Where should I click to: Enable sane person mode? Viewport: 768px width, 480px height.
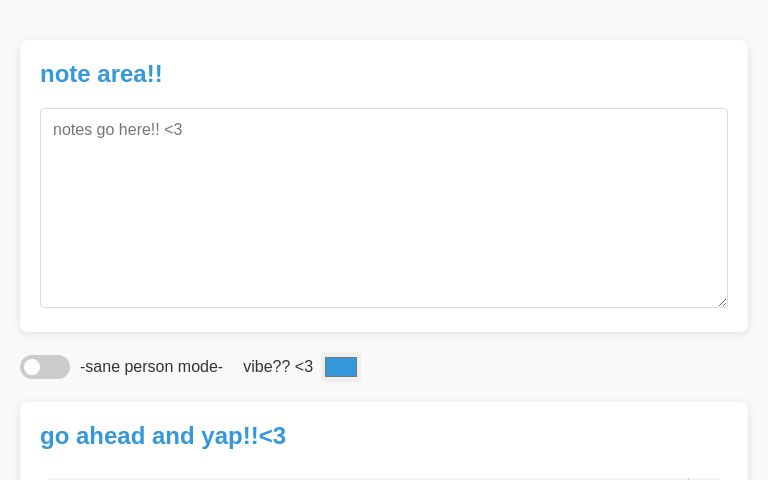click(45, 367)
